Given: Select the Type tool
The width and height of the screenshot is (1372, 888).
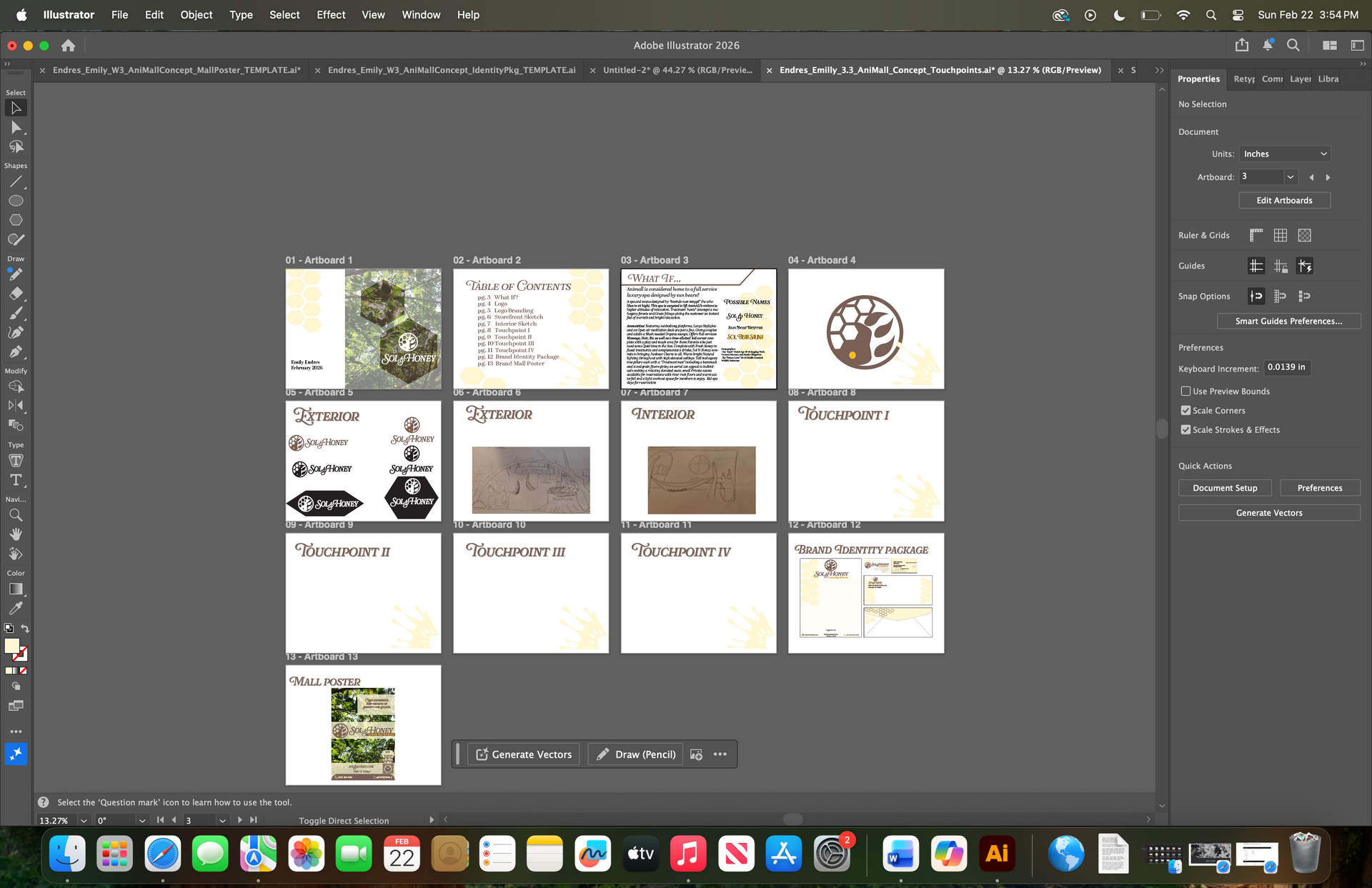Looking at the screenshot, I should coord(16,480).
